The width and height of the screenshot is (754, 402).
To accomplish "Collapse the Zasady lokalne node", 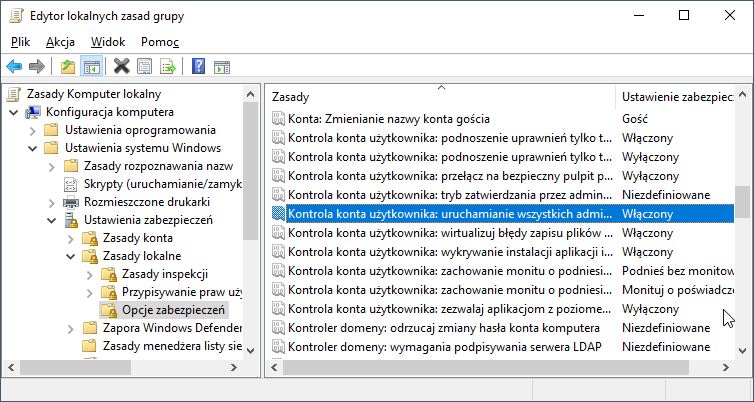I will pyautogui.click(x=71, y=257).
